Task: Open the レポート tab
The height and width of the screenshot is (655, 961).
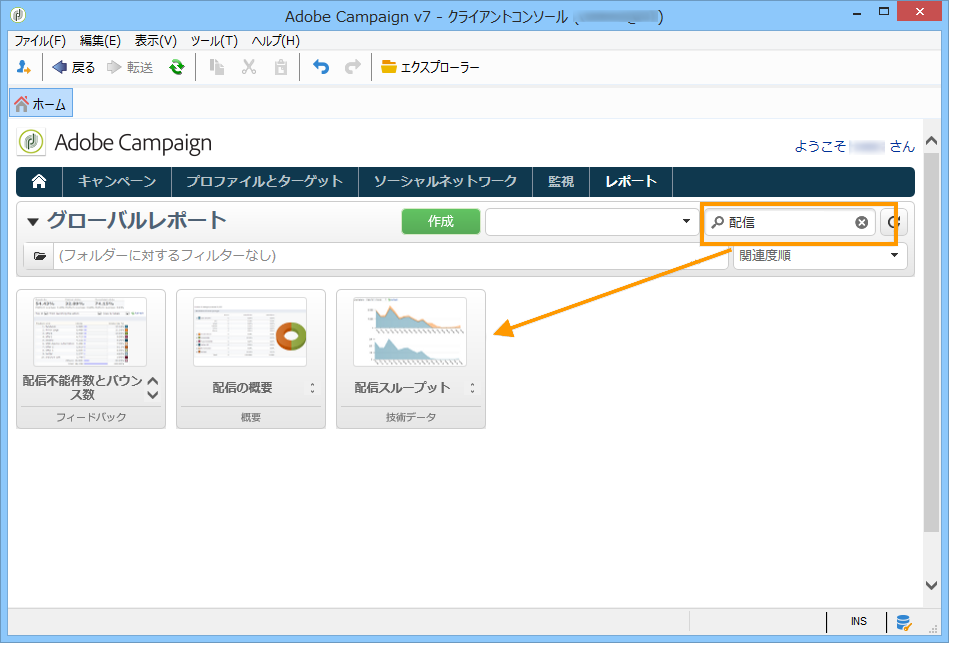Action: point(631,181)
